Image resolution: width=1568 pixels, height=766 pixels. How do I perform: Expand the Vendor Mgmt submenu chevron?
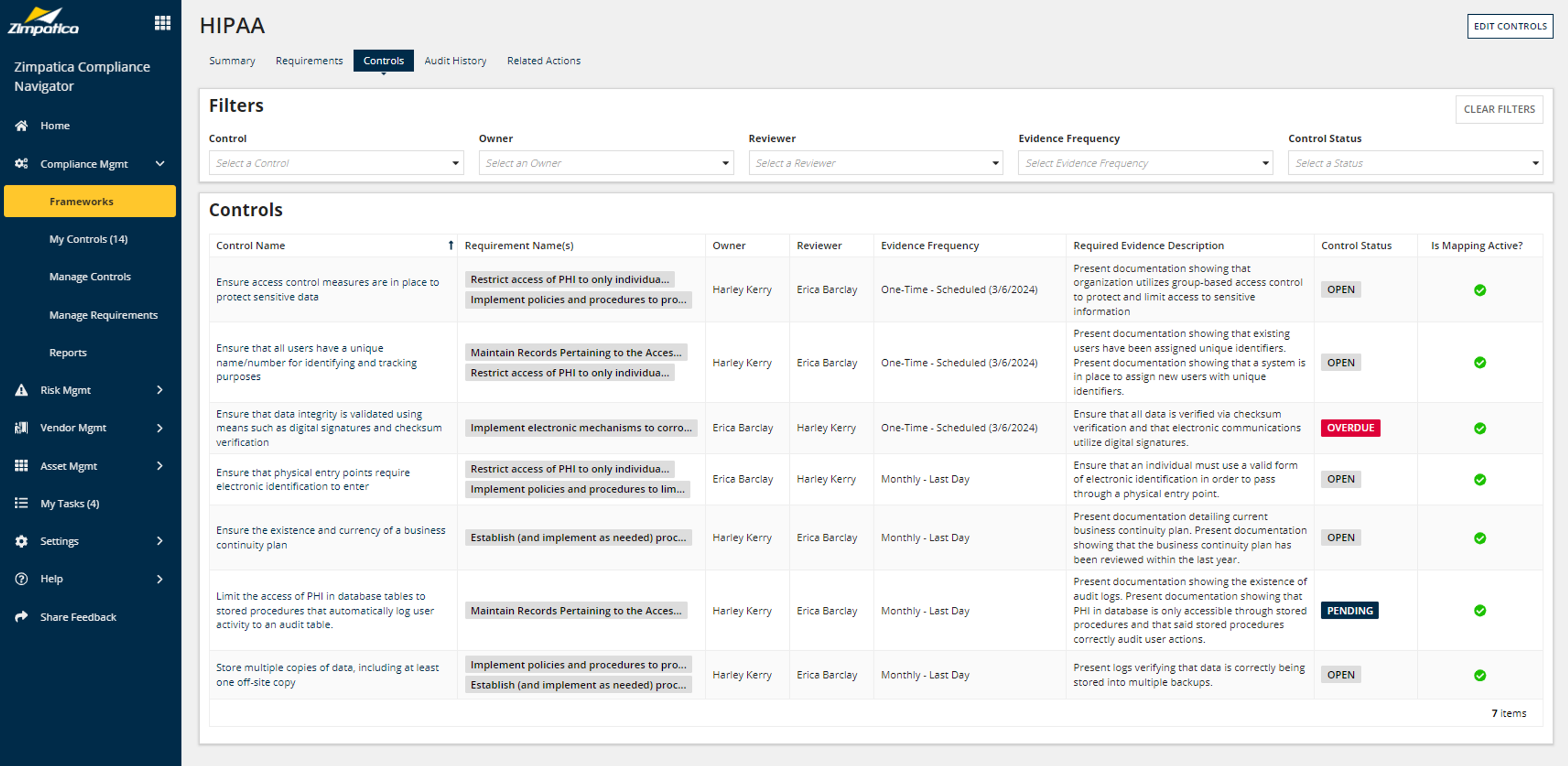pyautogui.click(x=160, y=428)
